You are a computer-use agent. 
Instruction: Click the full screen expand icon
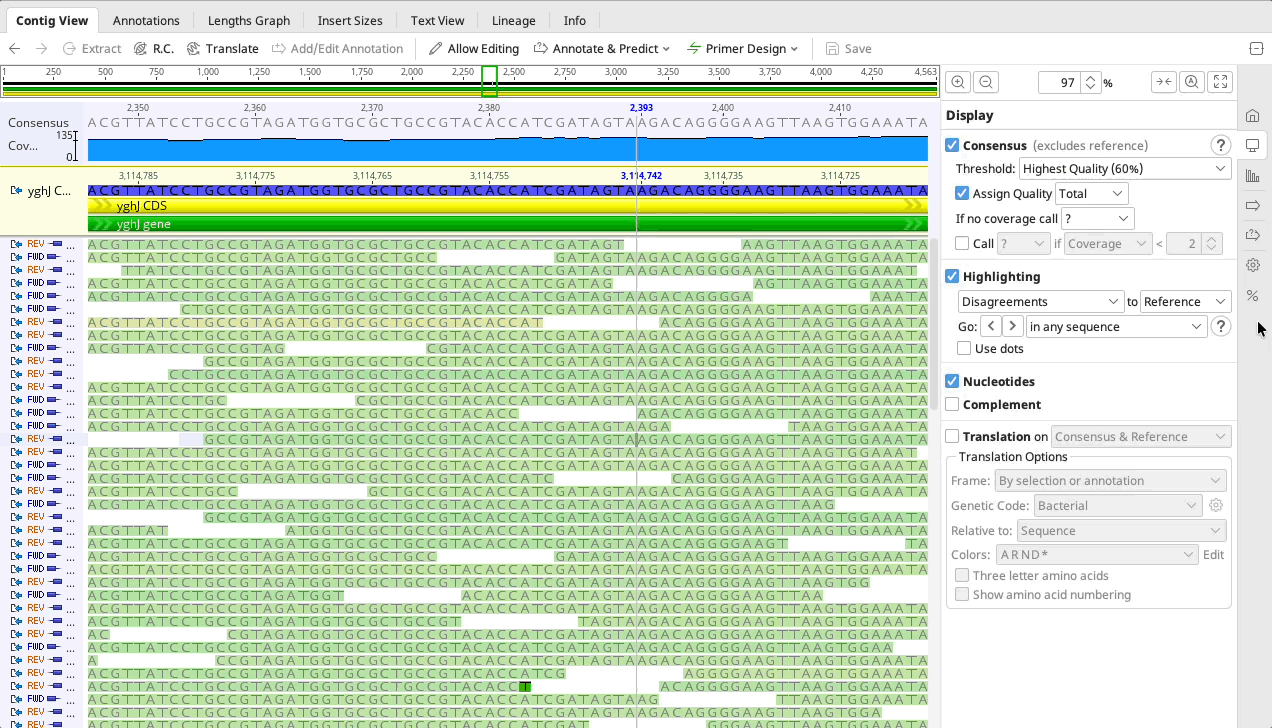coord(1219,81)
